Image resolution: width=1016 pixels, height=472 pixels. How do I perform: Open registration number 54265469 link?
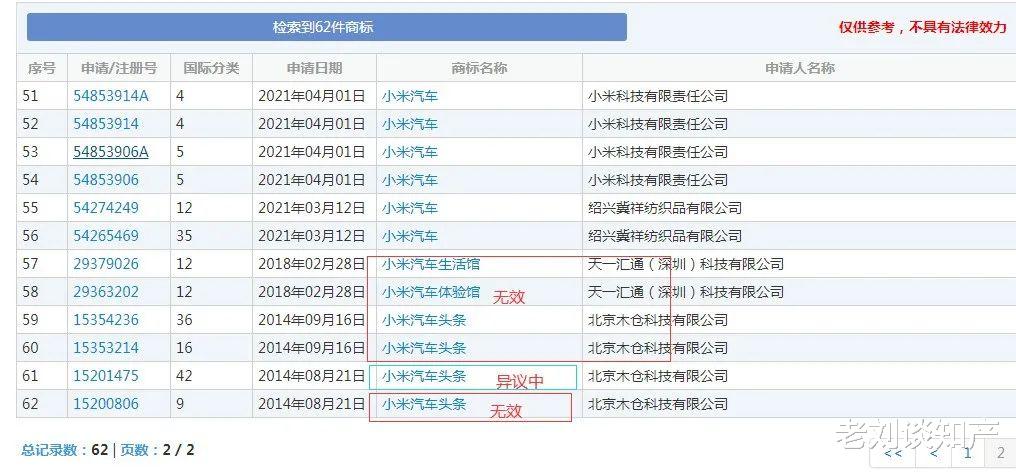tap(106, 235)
